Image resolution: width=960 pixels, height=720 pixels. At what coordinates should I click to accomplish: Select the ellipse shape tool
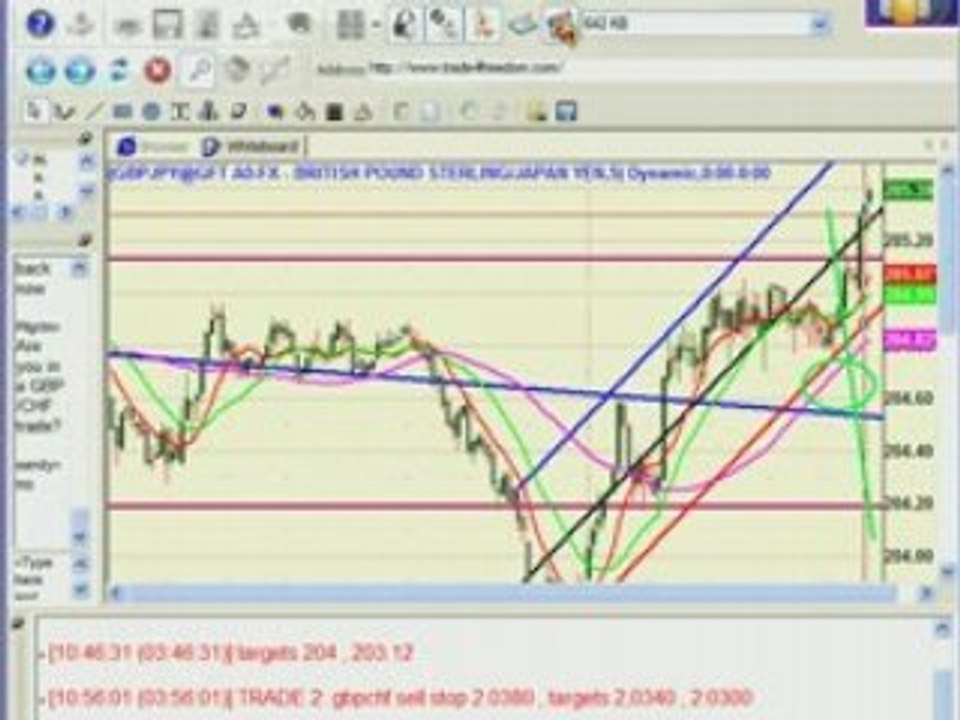[151, 111]
